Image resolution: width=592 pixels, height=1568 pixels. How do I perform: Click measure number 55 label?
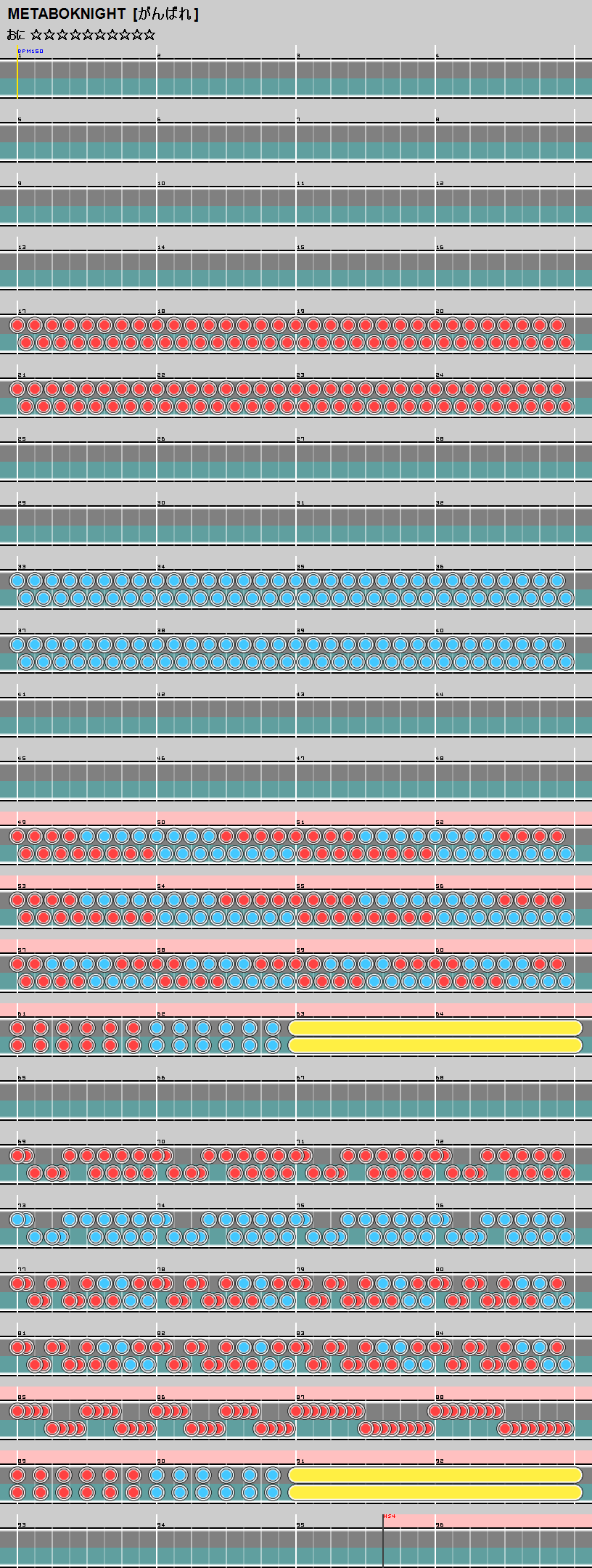[x=300, y=886]
